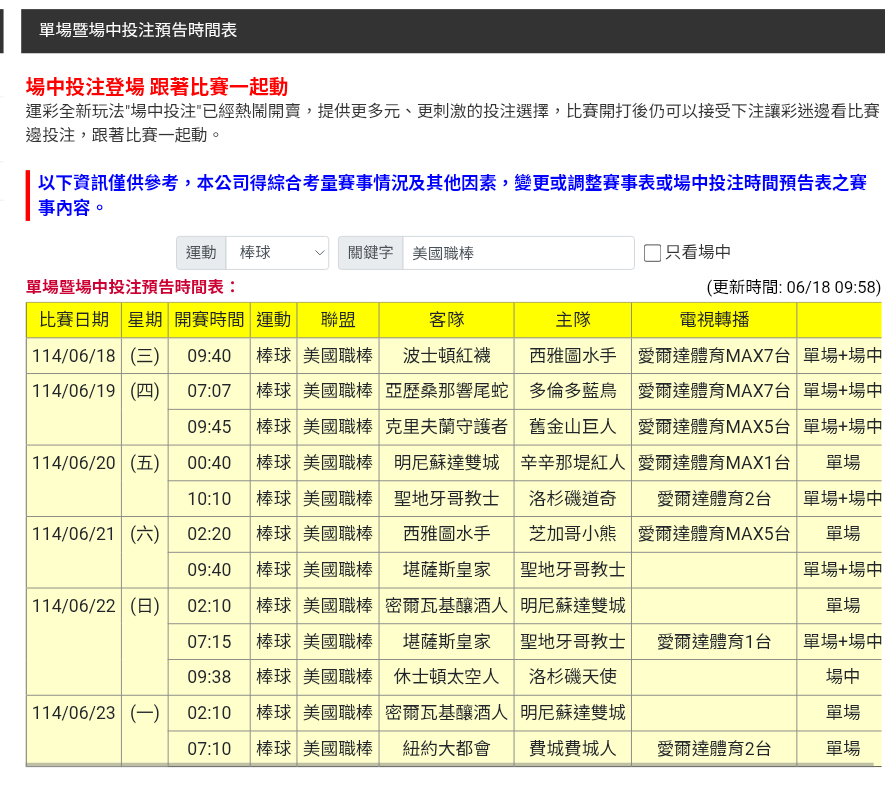The width and height of the screenshot is (885, 803).
Task: Click the 07:15 start time cell
Action: pos(209,642)
